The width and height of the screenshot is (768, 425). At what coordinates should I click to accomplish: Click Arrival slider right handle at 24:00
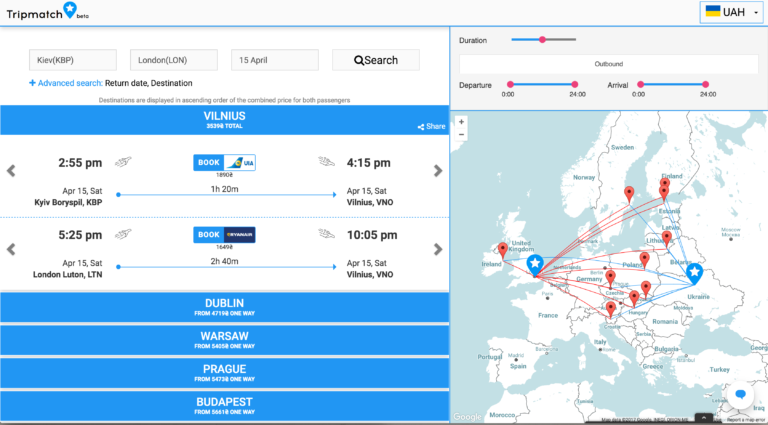[705, 85]
